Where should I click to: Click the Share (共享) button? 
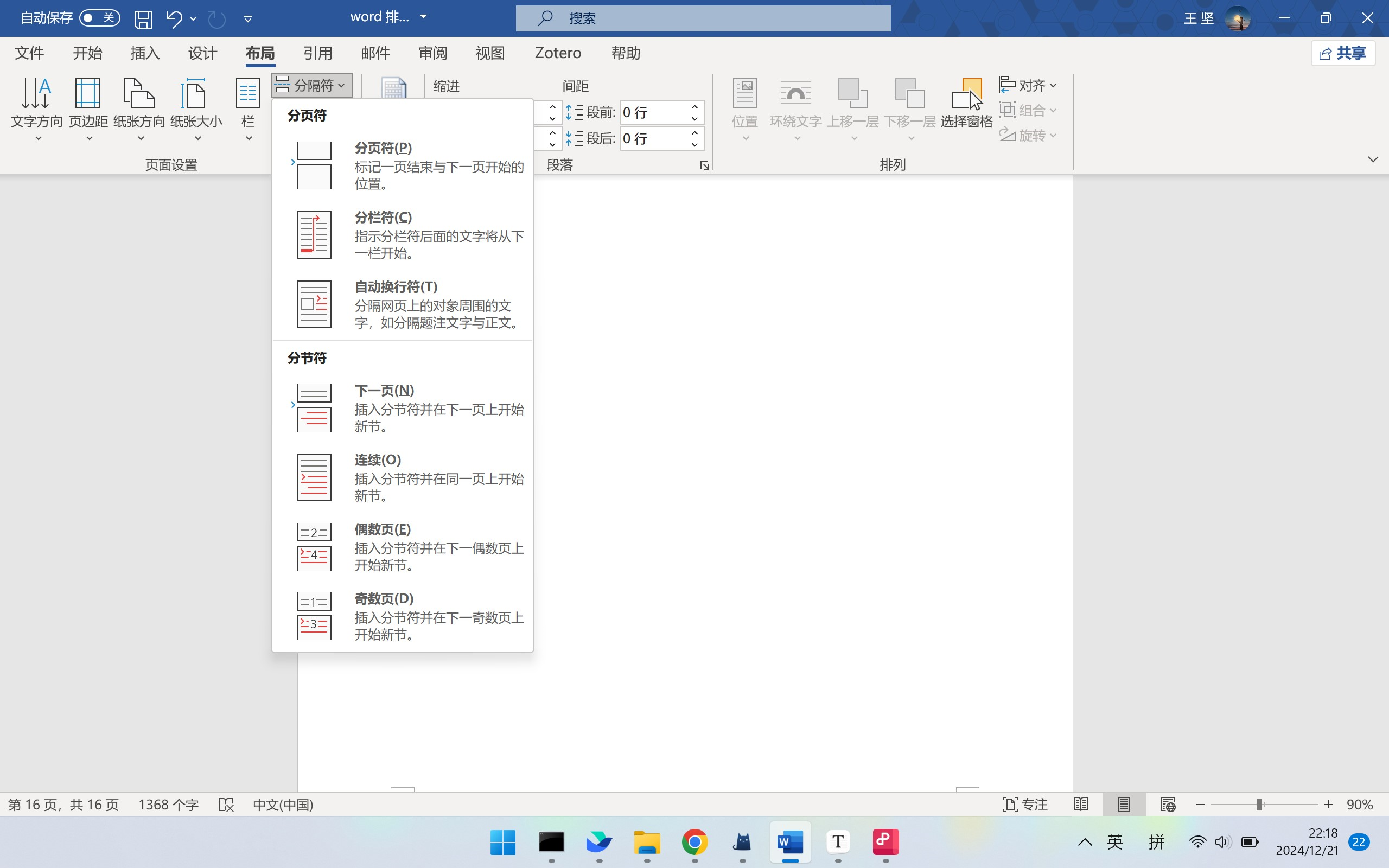[1342, 53]
